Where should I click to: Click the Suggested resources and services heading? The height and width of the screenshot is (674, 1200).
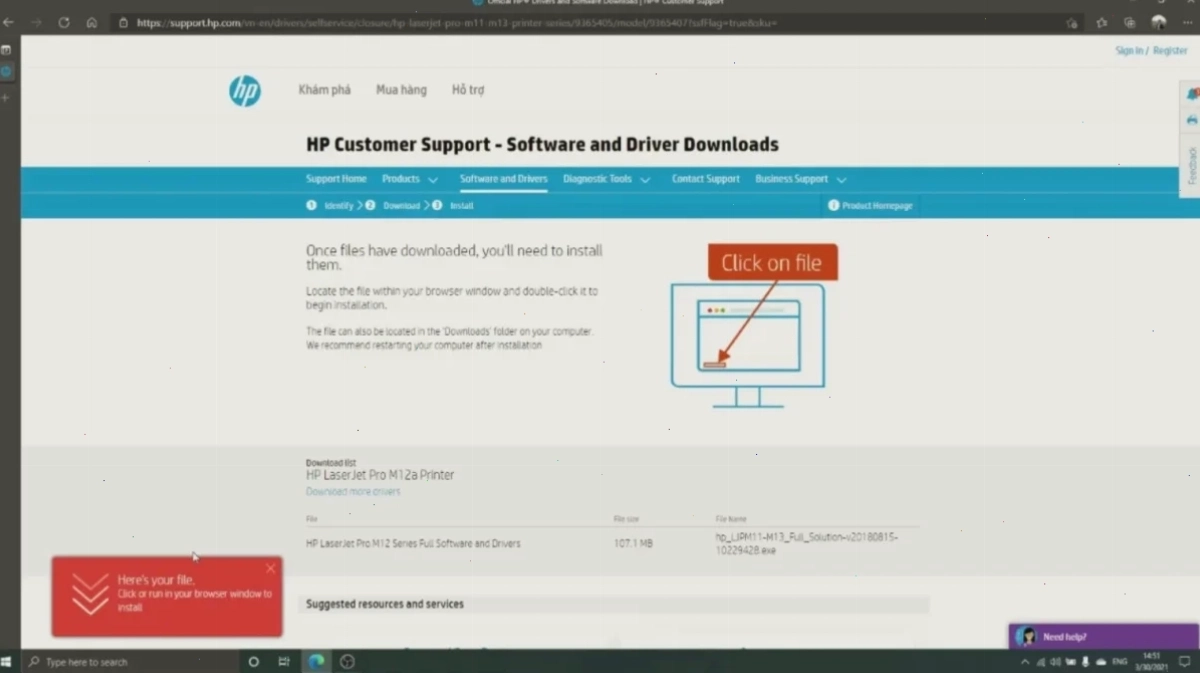pyautogui.click(x=385, y=604)
